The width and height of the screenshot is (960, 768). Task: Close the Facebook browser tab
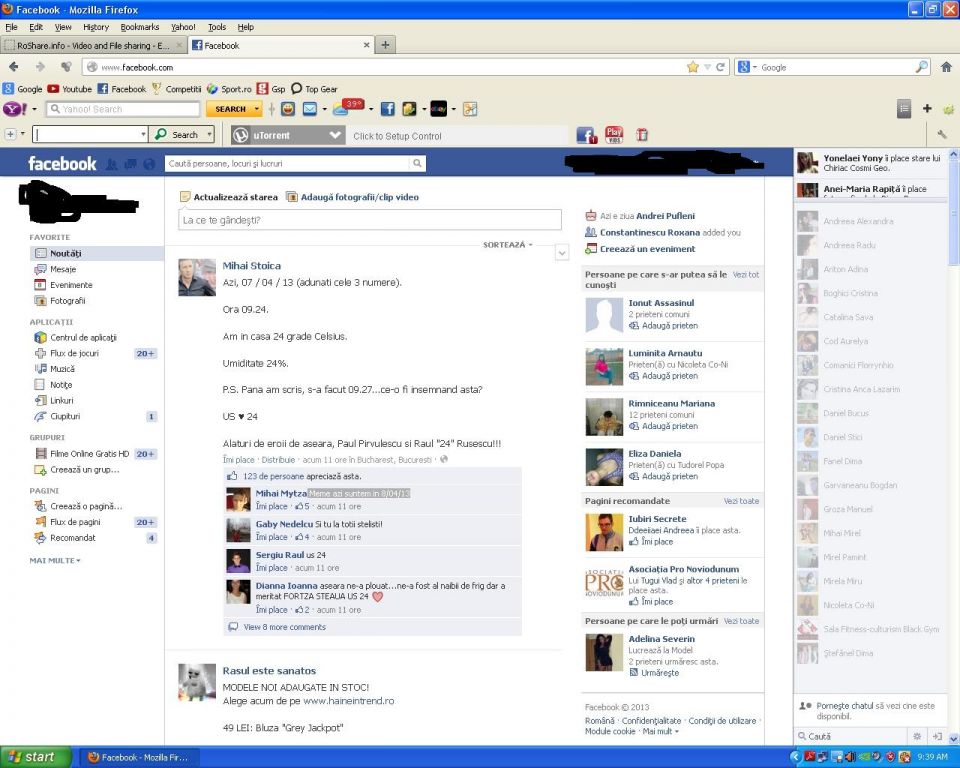click(x=366, y=45)
